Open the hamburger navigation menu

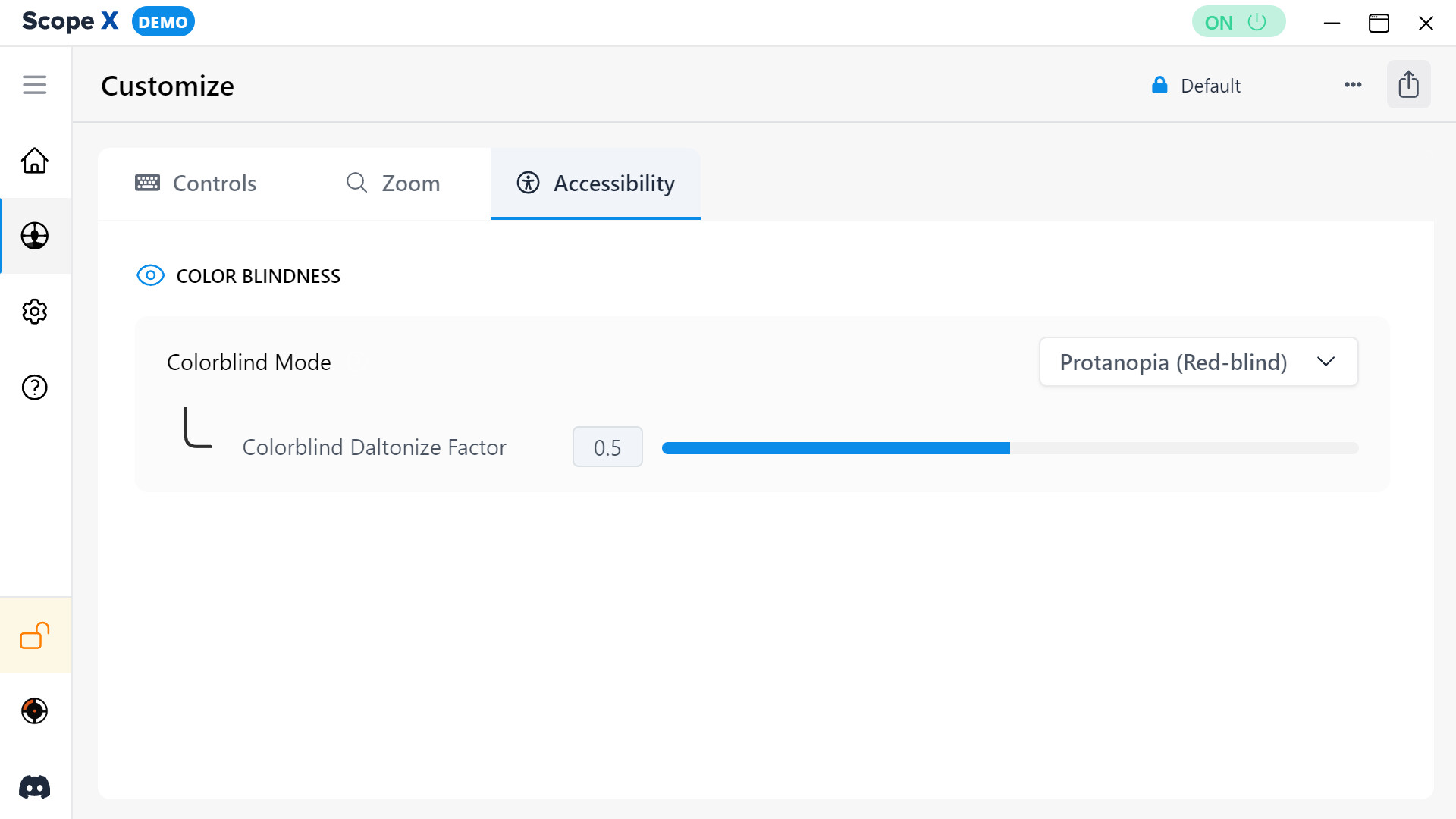pyautogui.click(x=34, y=85)
